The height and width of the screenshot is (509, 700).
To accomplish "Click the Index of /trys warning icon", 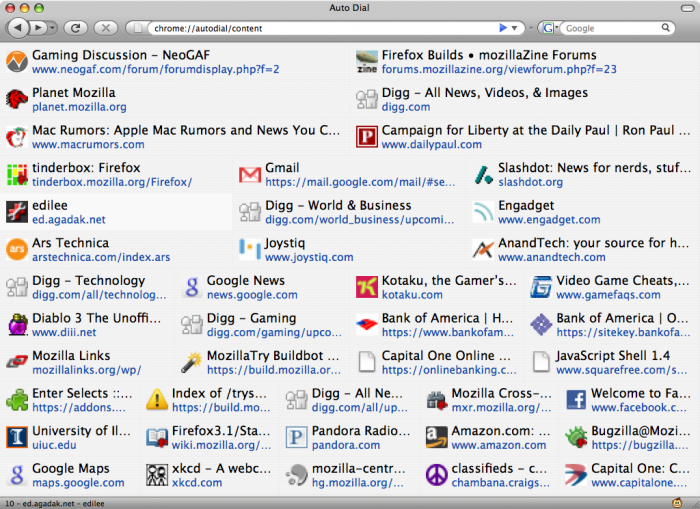I will 157,400.
